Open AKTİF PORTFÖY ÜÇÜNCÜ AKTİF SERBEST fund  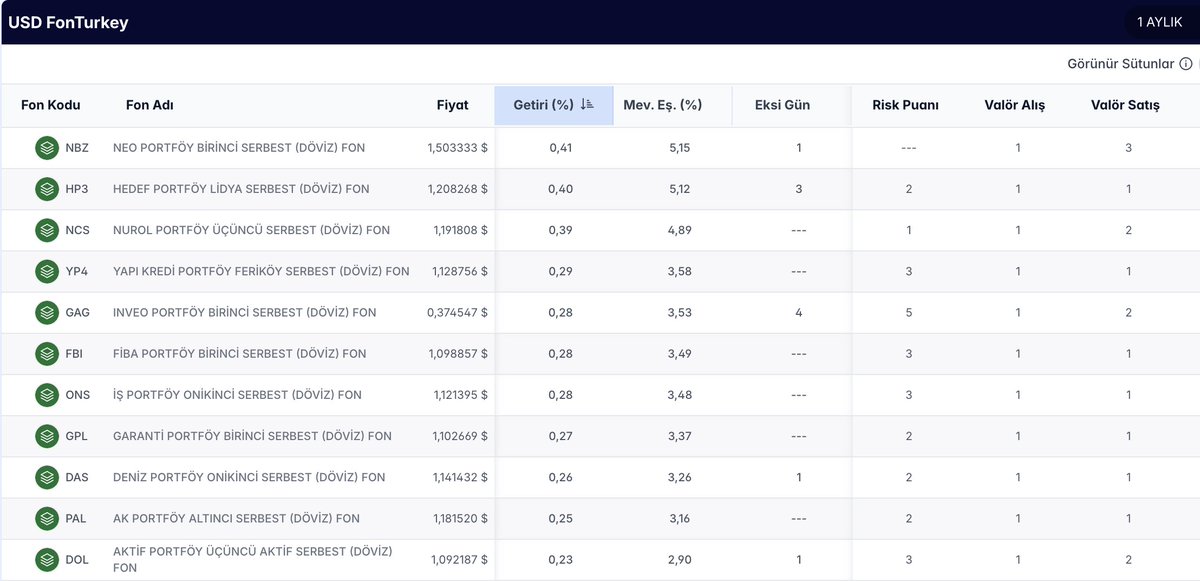point(253,560)
